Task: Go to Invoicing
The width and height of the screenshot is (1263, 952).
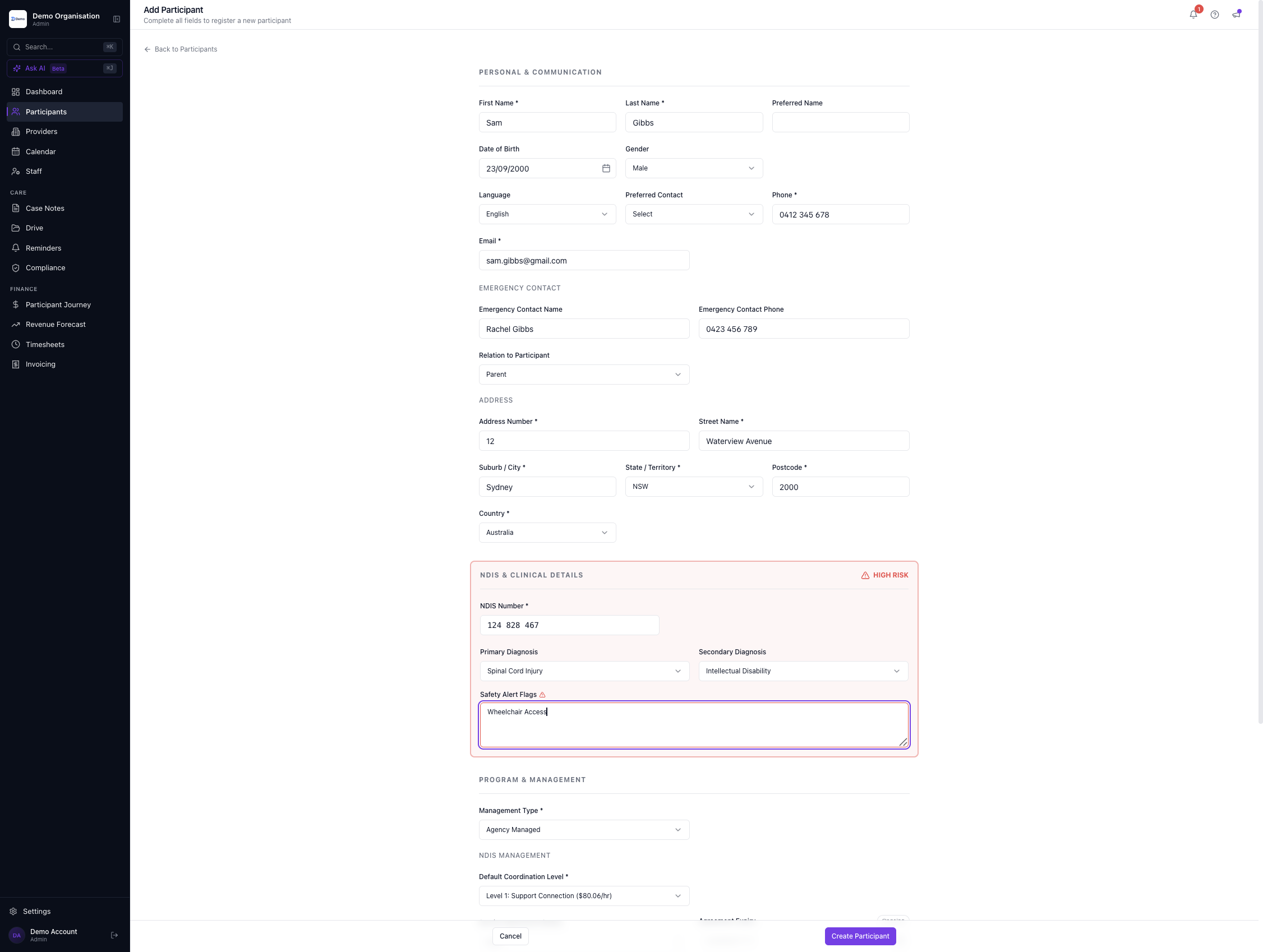Action: pyautogui.click(x=64, y=364)
